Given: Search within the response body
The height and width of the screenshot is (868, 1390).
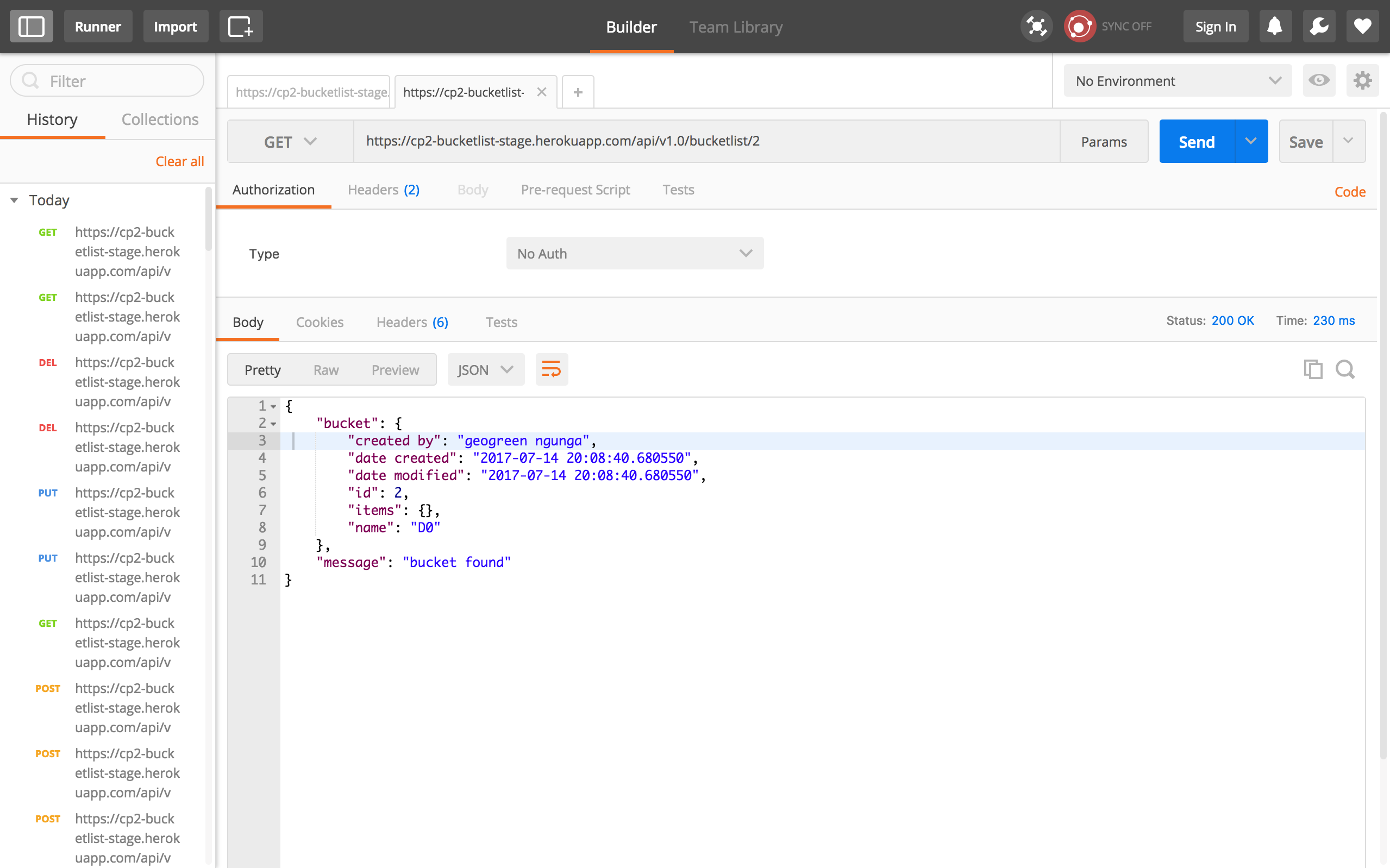Looking at the screenshot, I should coord(1345,369).
